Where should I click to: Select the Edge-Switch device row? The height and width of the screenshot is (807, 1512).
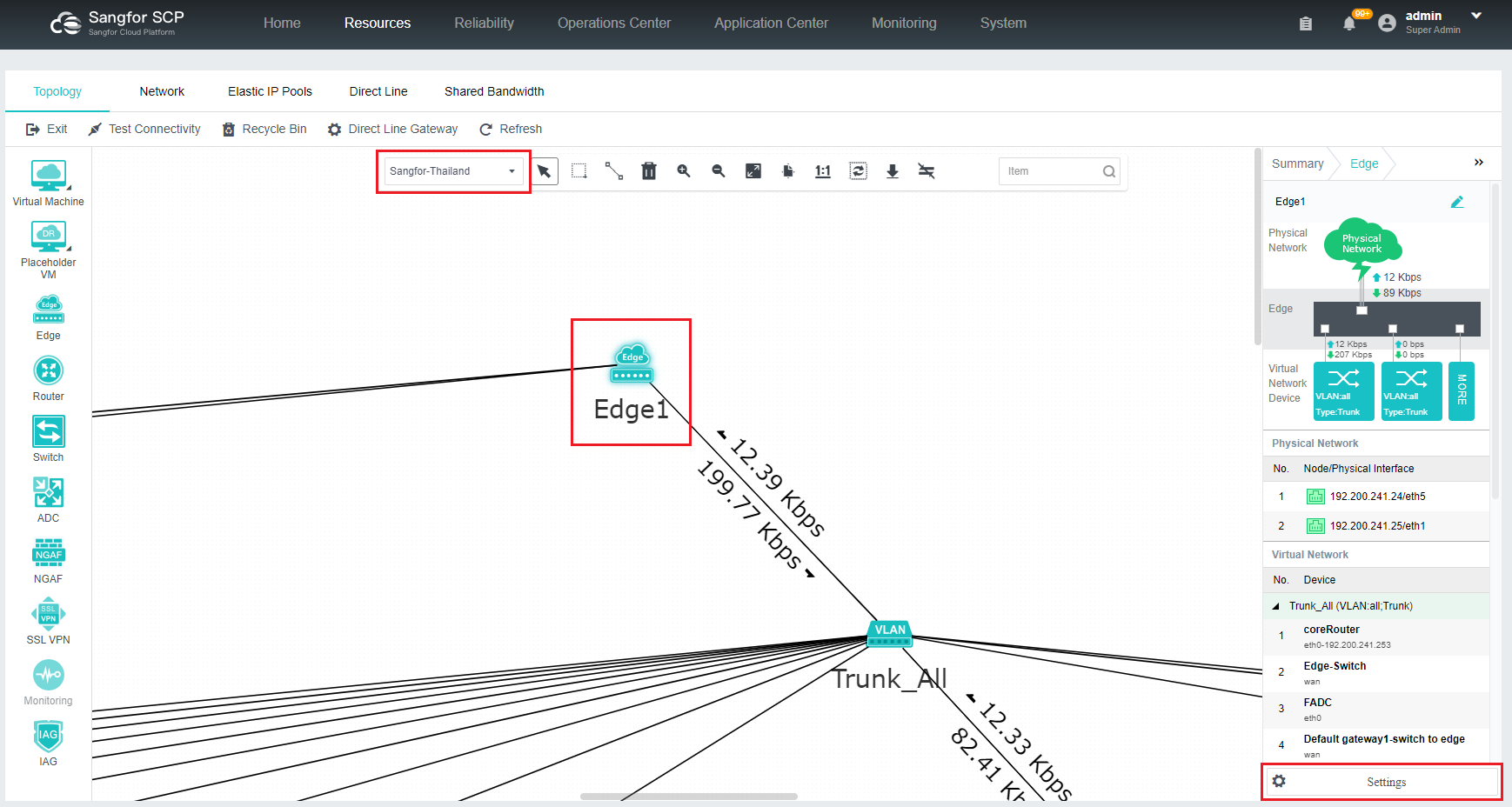point(1376,673)
